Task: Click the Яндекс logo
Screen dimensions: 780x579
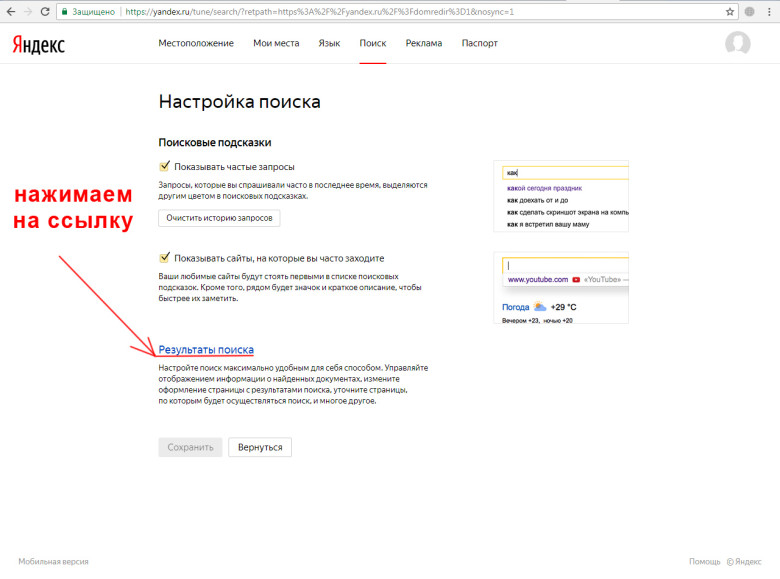Action: coord(39,44)
